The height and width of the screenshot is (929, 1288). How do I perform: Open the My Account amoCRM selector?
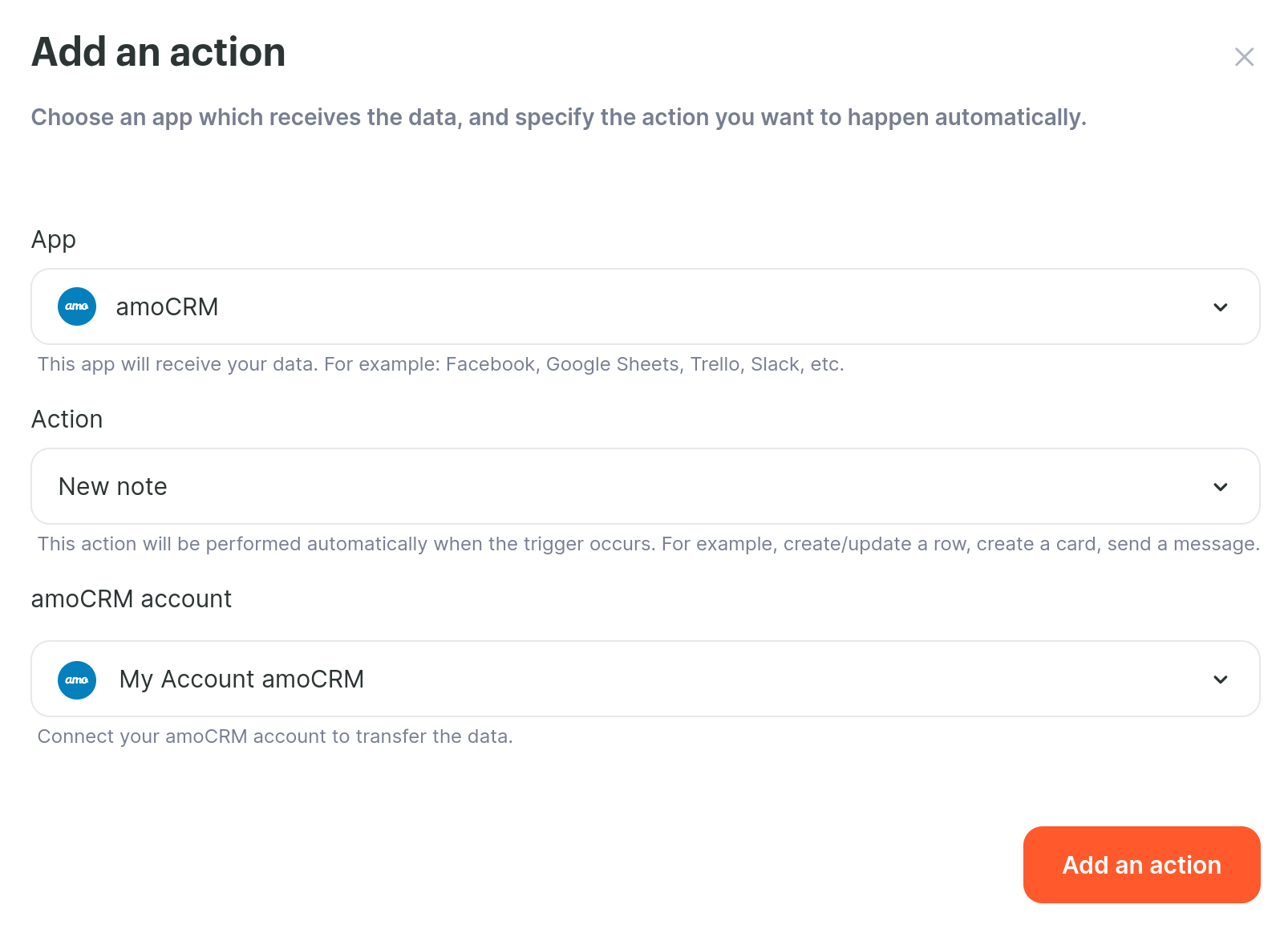click(x=646, y=679)
